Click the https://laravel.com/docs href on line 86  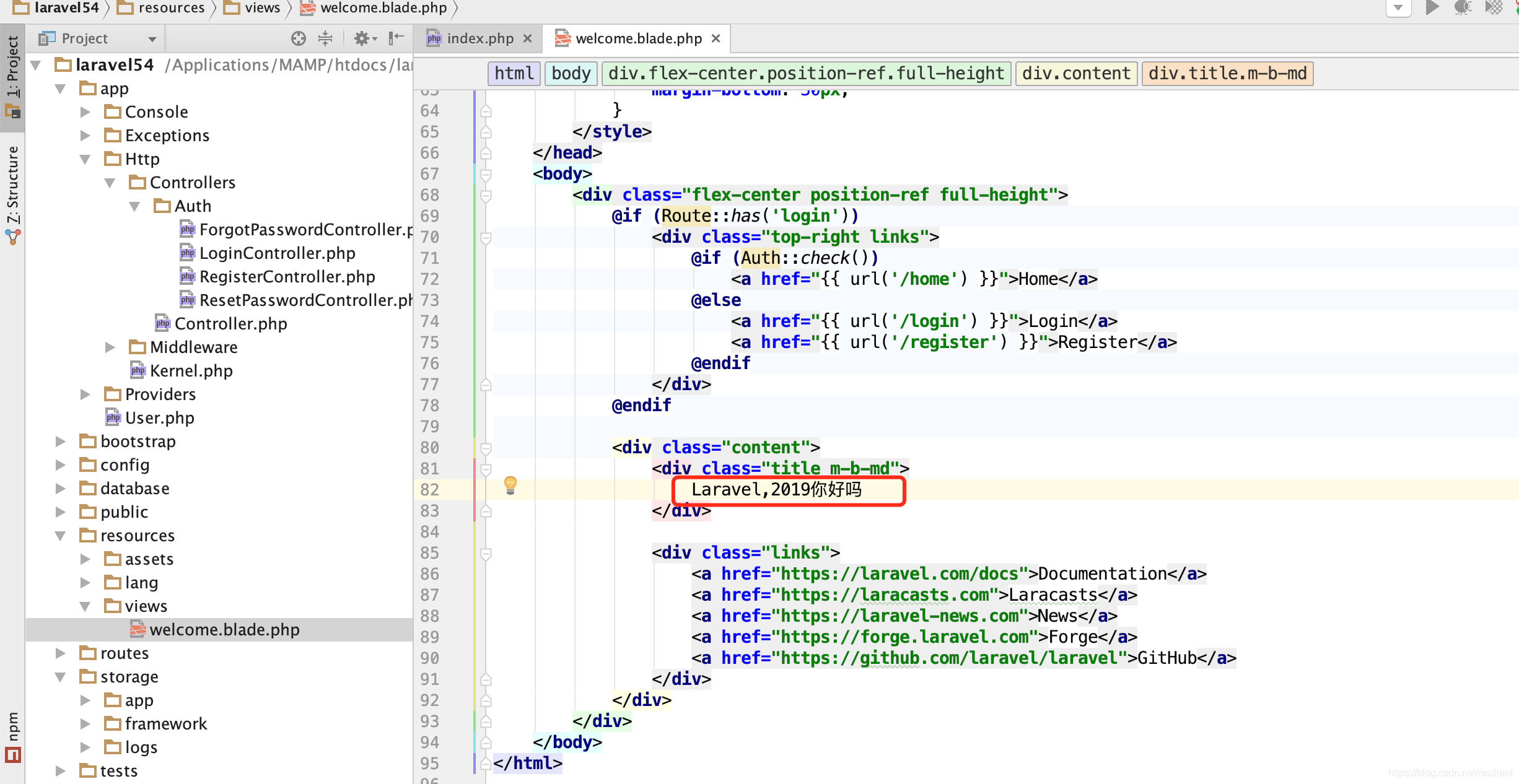point(899,574)
